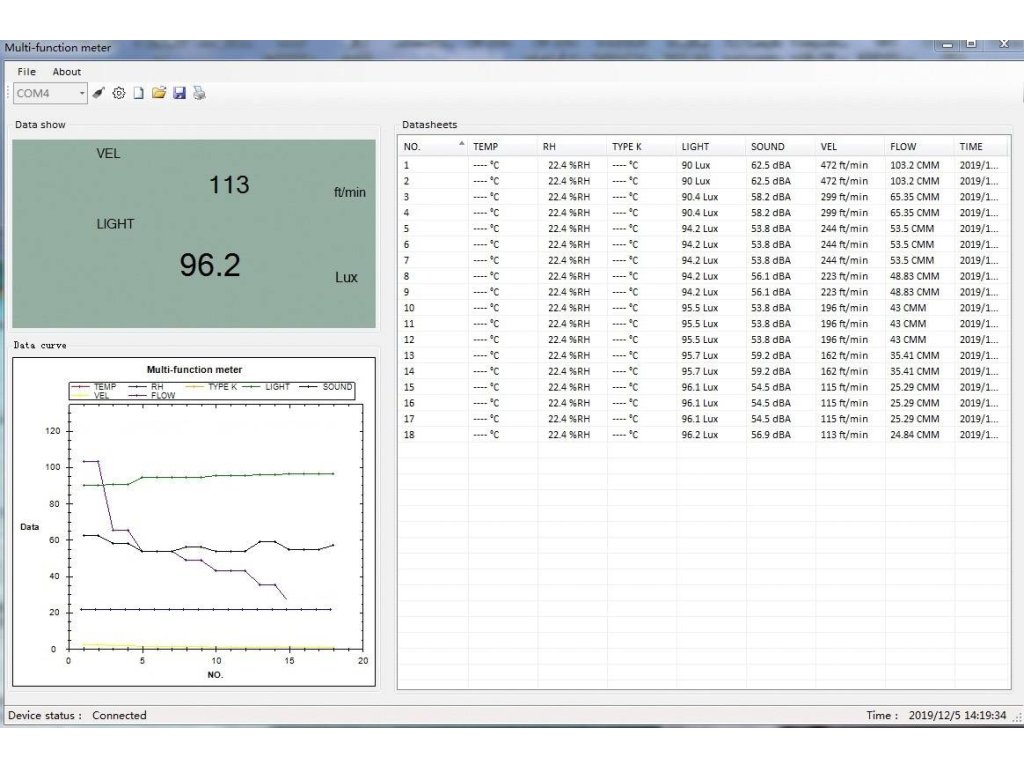This screenshot has width=1024, height=768.
Task: Expand the COM4 port dropdown
Action: coord(82,93)
